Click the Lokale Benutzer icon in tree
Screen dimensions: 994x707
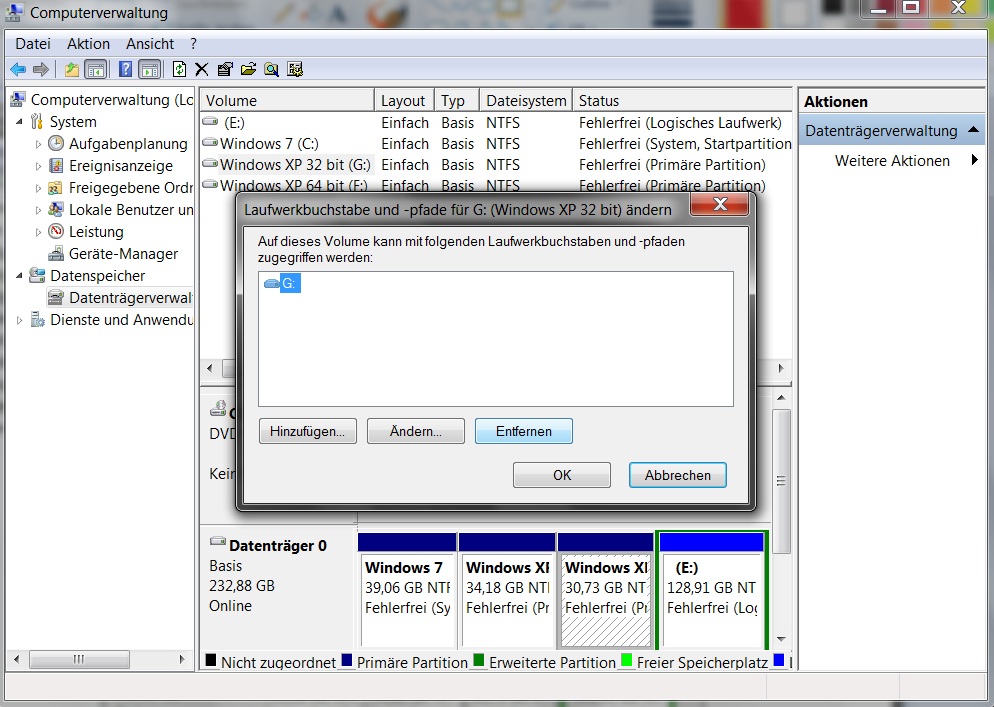tap(56, 209)
